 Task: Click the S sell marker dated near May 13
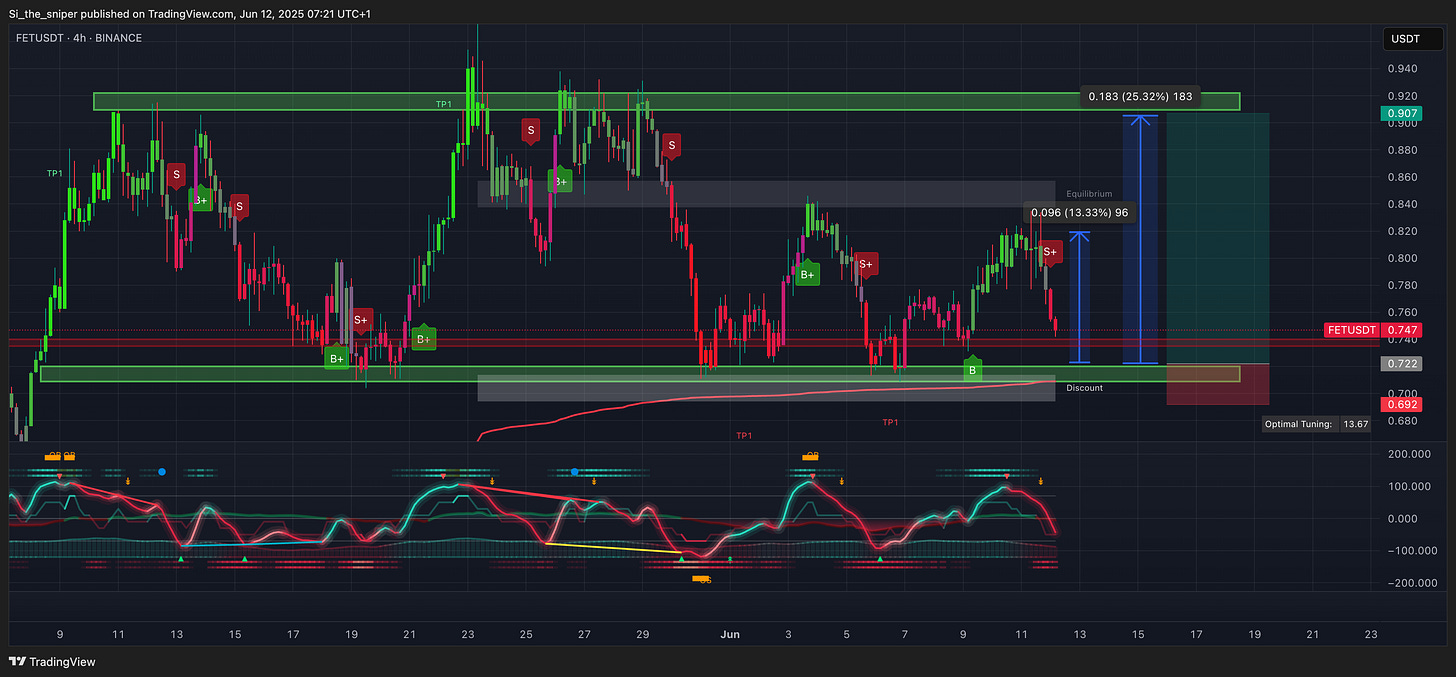coord(176,175)
